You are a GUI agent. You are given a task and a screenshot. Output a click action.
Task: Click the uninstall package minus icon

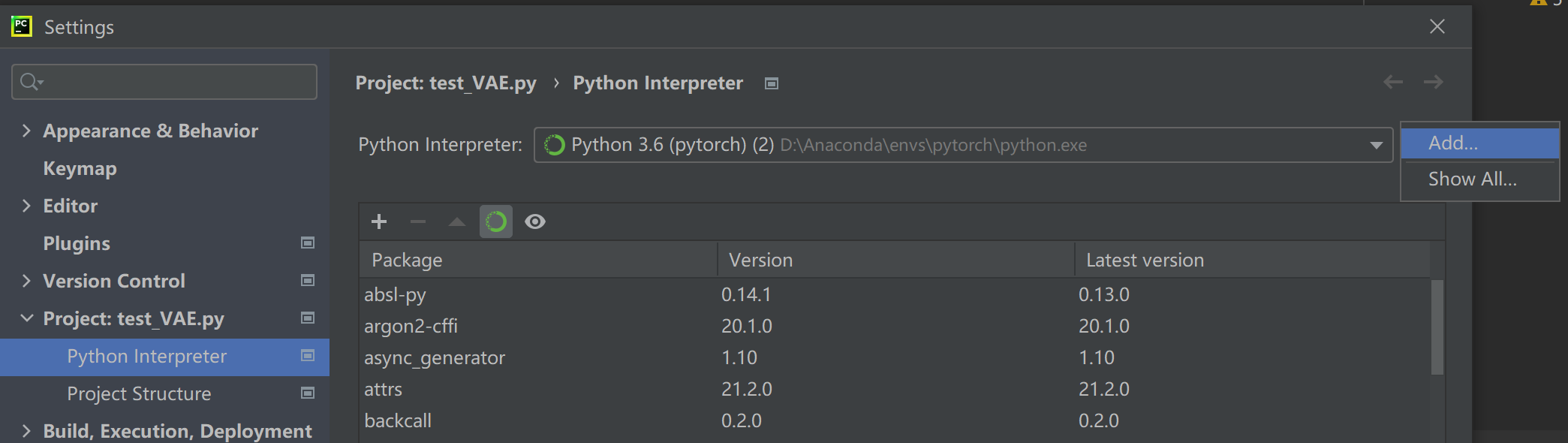tap(418, 221)
